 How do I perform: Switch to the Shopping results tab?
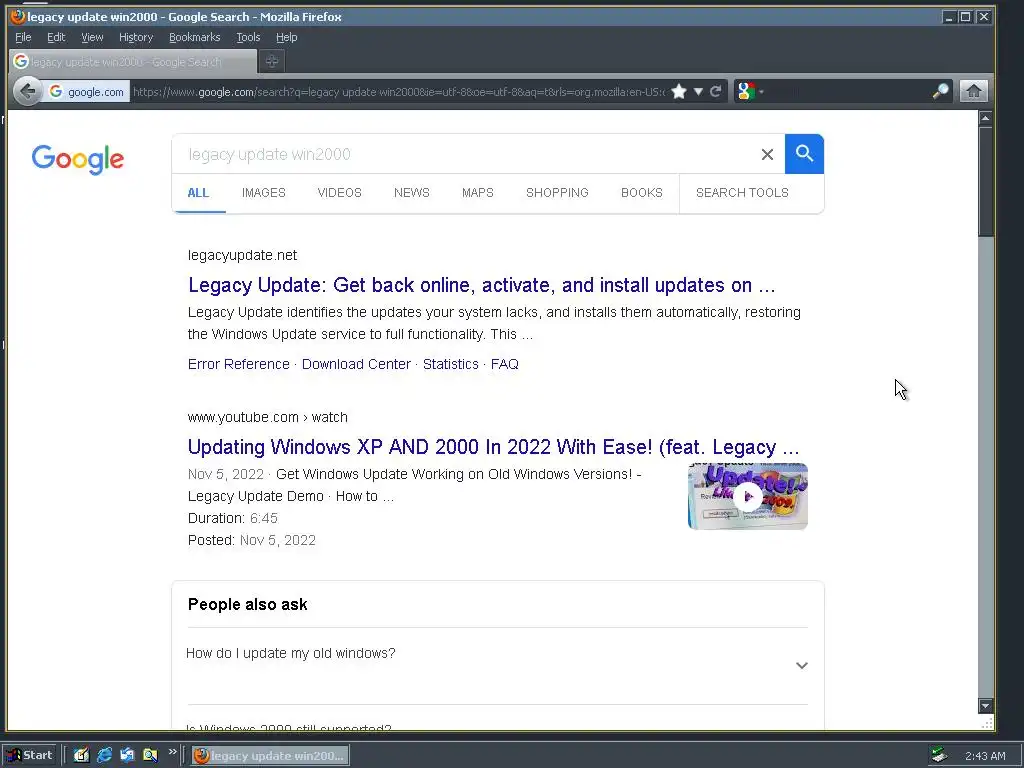[x=557, y=193]
